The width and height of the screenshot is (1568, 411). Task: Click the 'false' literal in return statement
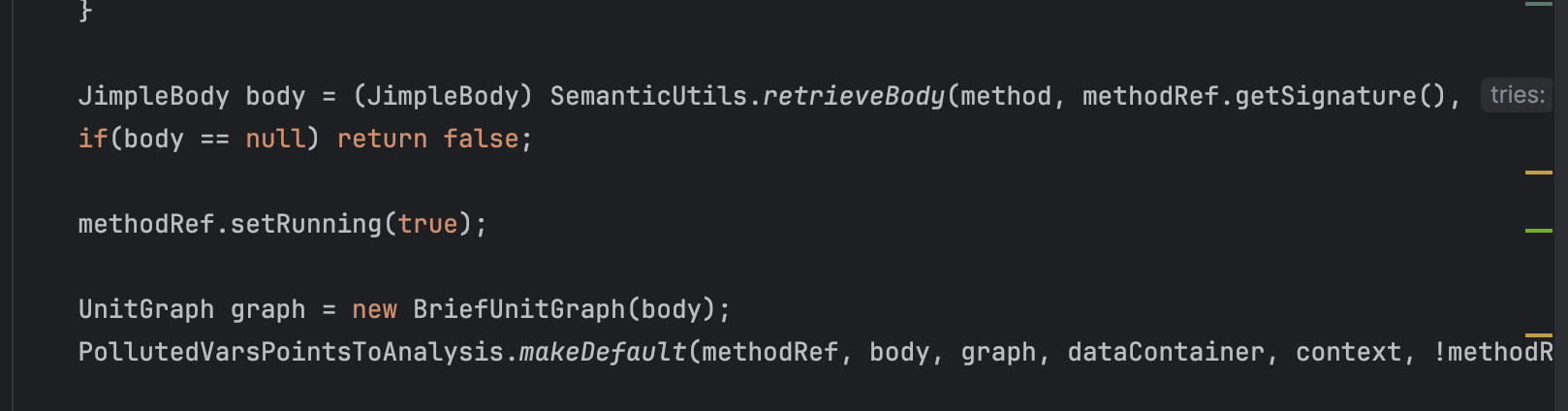click(x=481, y=139)
